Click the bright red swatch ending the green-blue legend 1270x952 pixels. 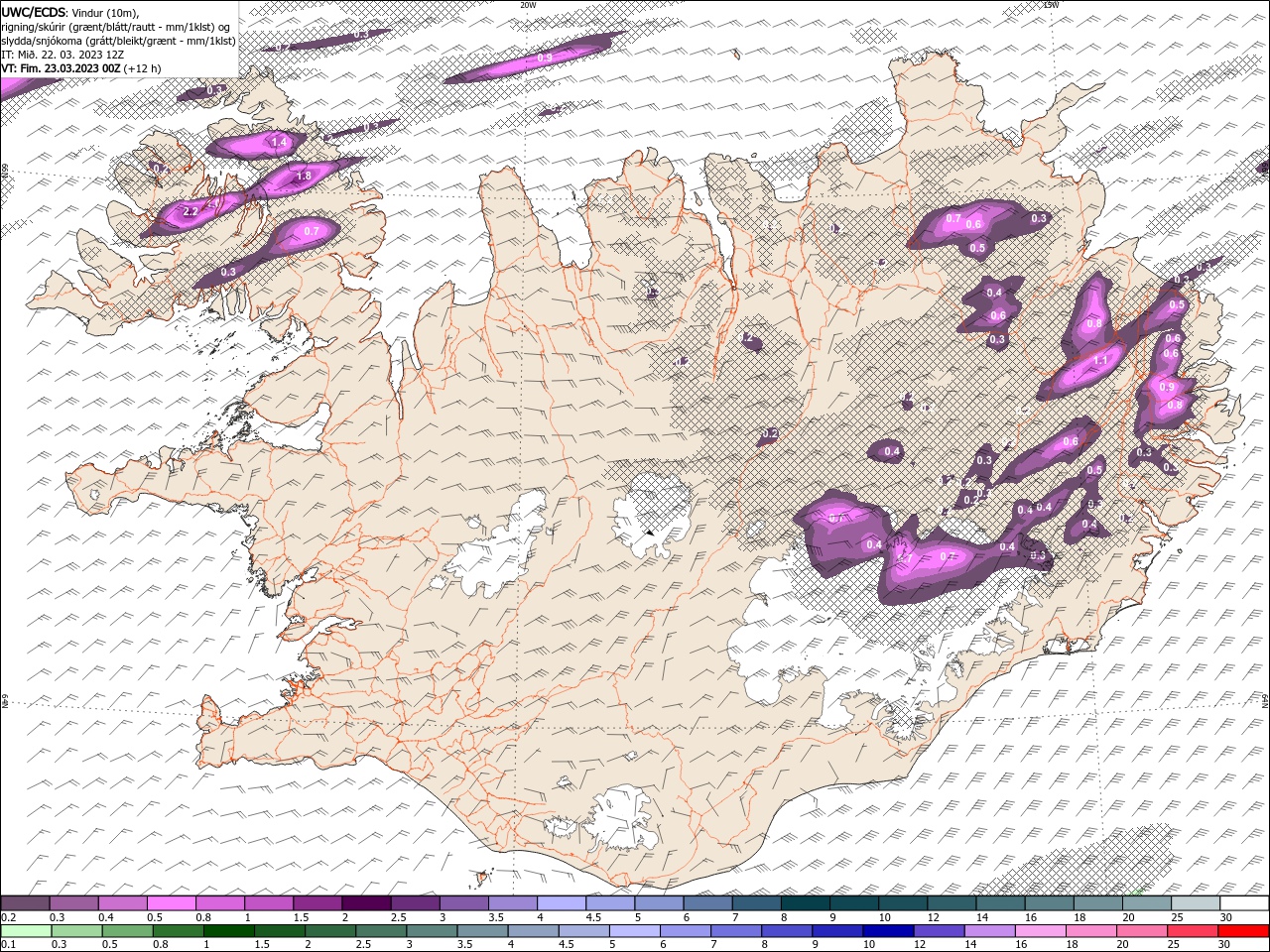point(1243,931)
